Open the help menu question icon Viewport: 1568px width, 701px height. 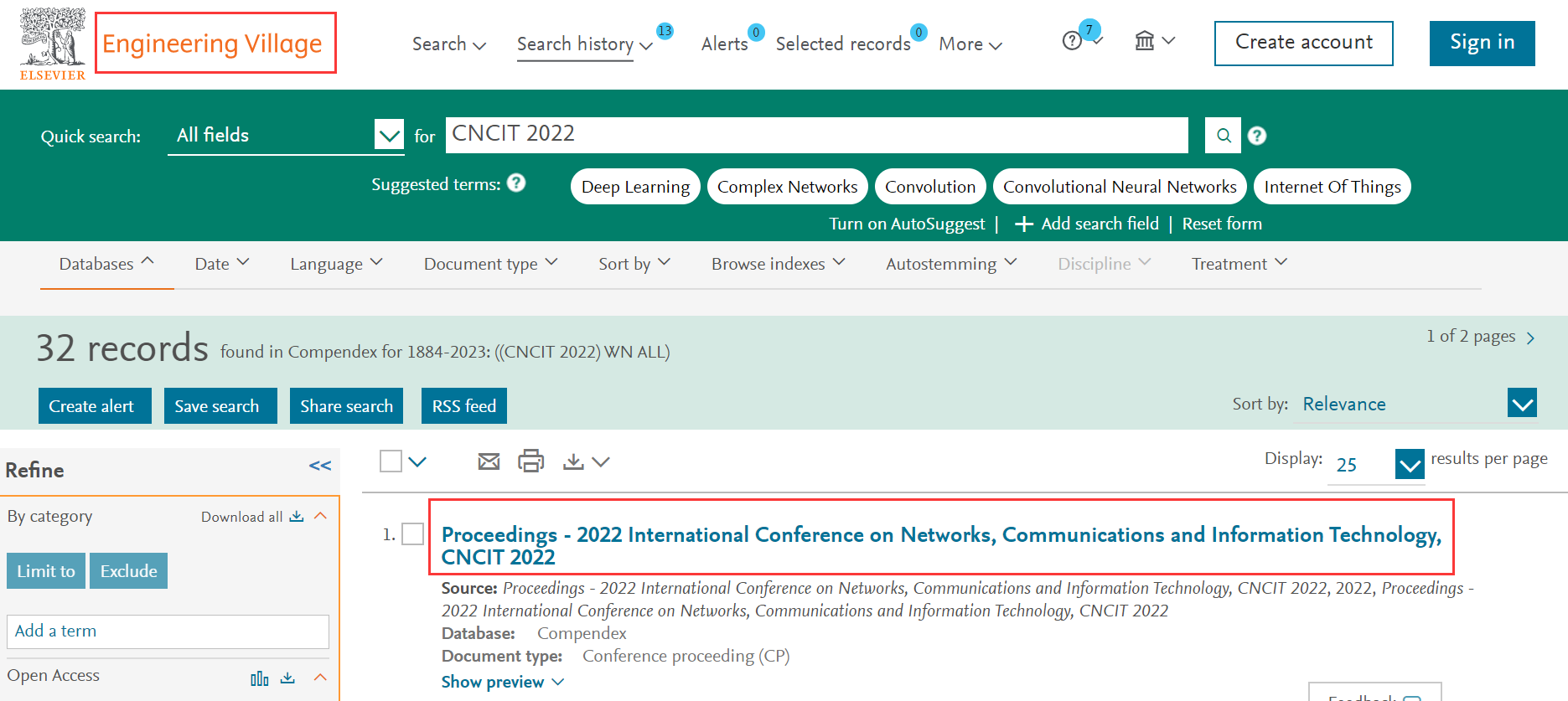(1073, 41)
